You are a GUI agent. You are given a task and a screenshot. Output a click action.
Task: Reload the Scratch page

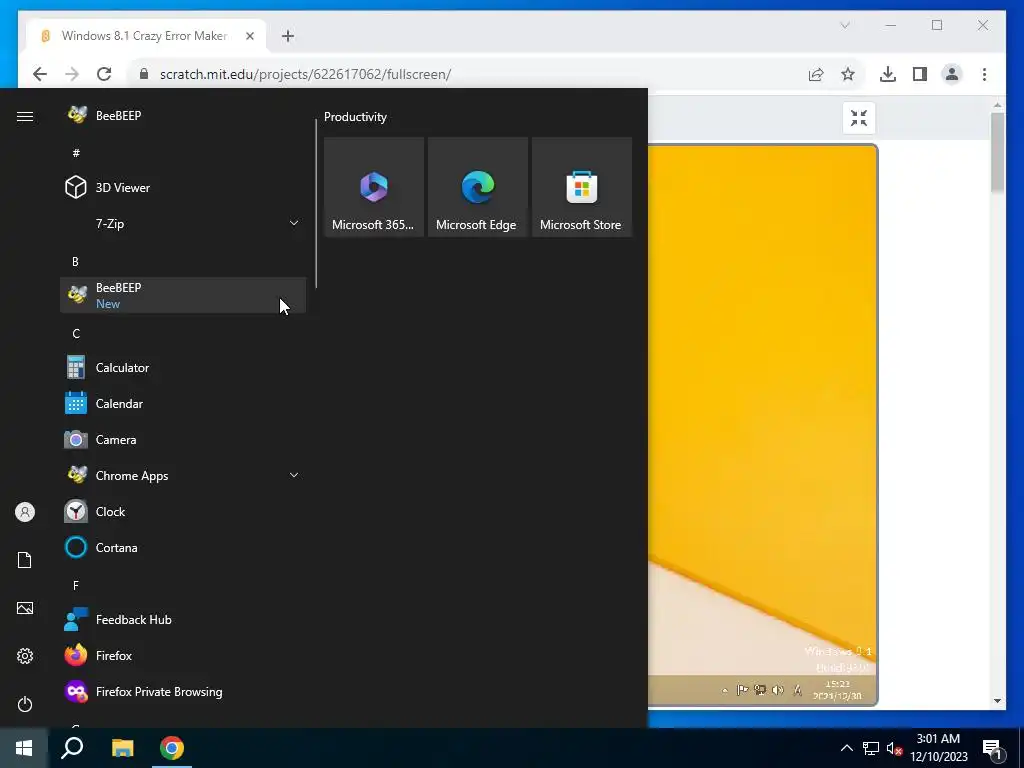click(104, 74)
